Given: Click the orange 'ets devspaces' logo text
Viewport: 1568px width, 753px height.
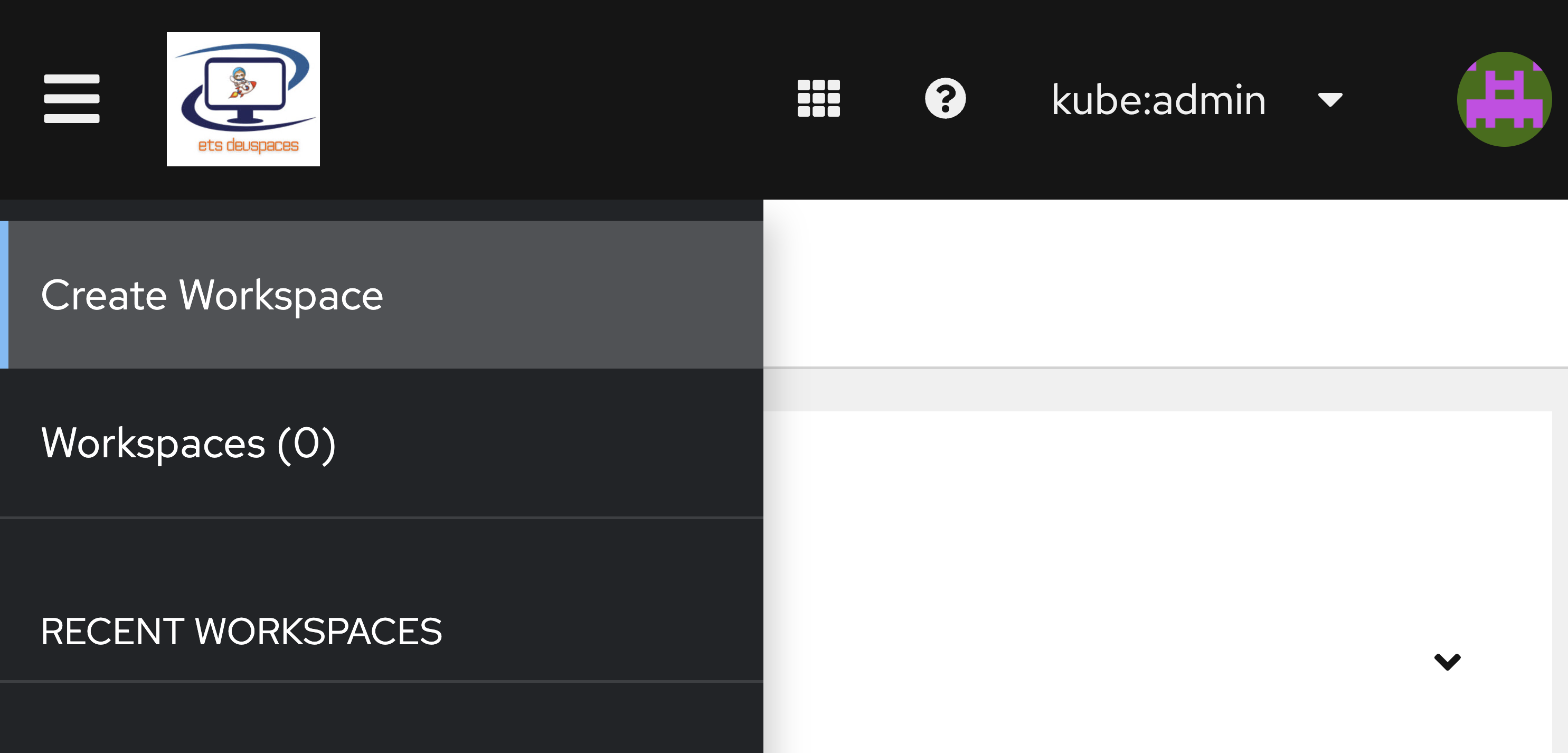Looking at the screenshot, I should 248,146.
